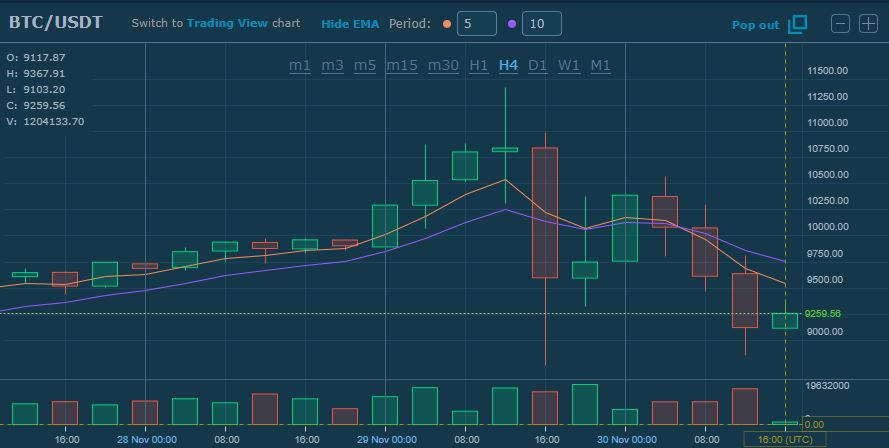The image size is (889, 448).
Task: Select the D1 timeframe
Action: pos(538,65)
